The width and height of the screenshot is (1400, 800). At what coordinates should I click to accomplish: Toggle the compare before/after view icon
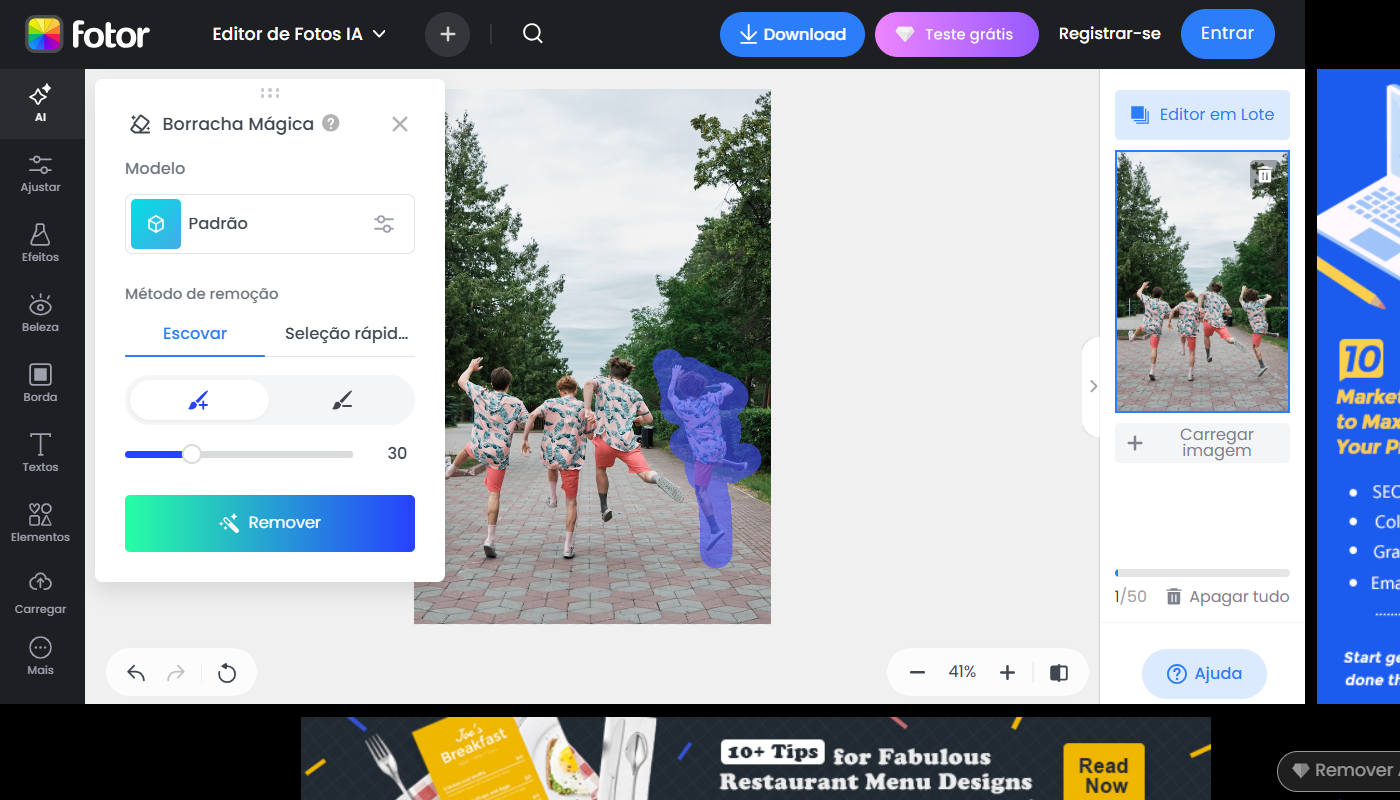[x=1059, y=673]
